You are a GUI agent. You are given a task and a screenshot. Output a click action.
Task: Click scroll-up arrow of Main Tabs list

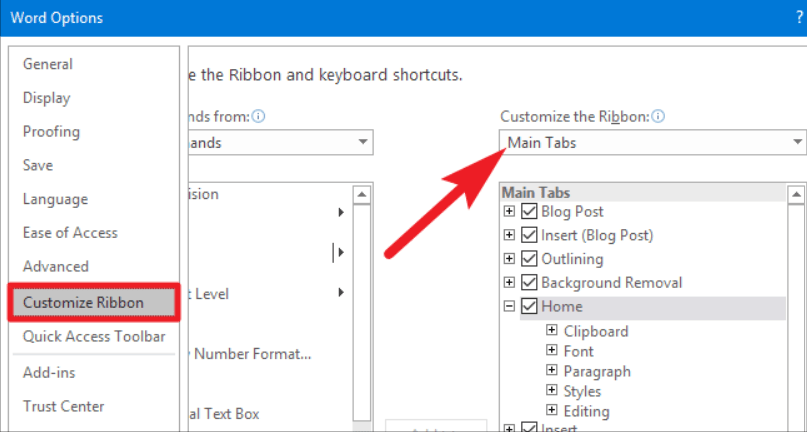[x=796, y=195]
